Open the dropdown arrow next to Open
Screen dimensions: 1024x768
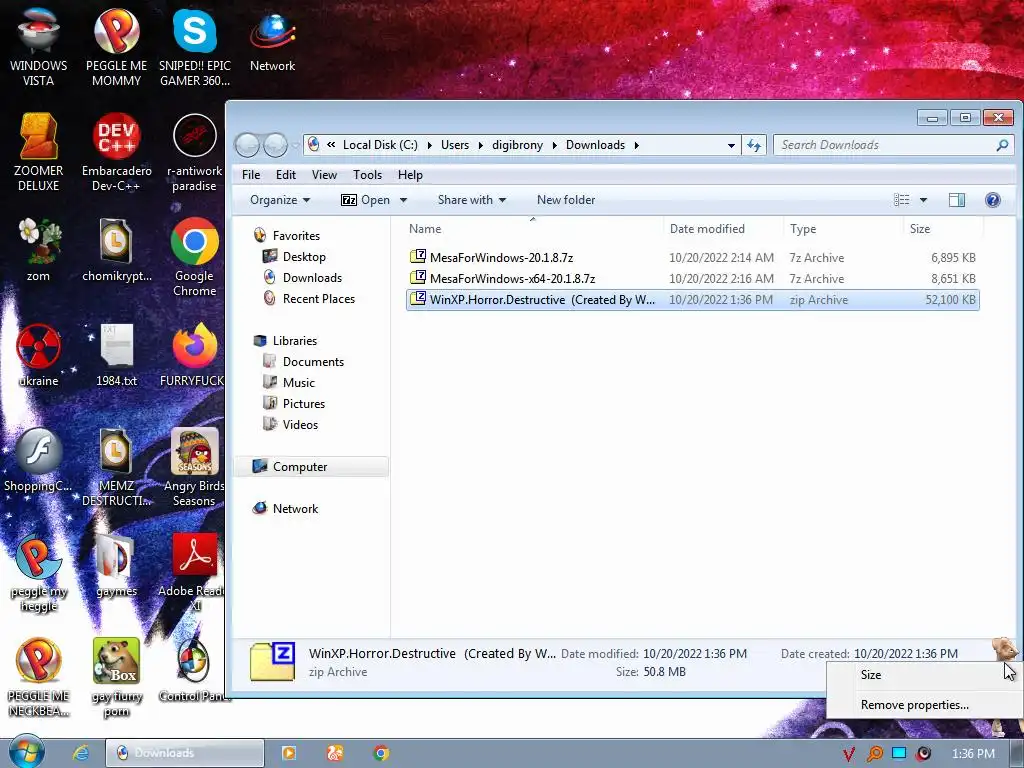(404, 200)
